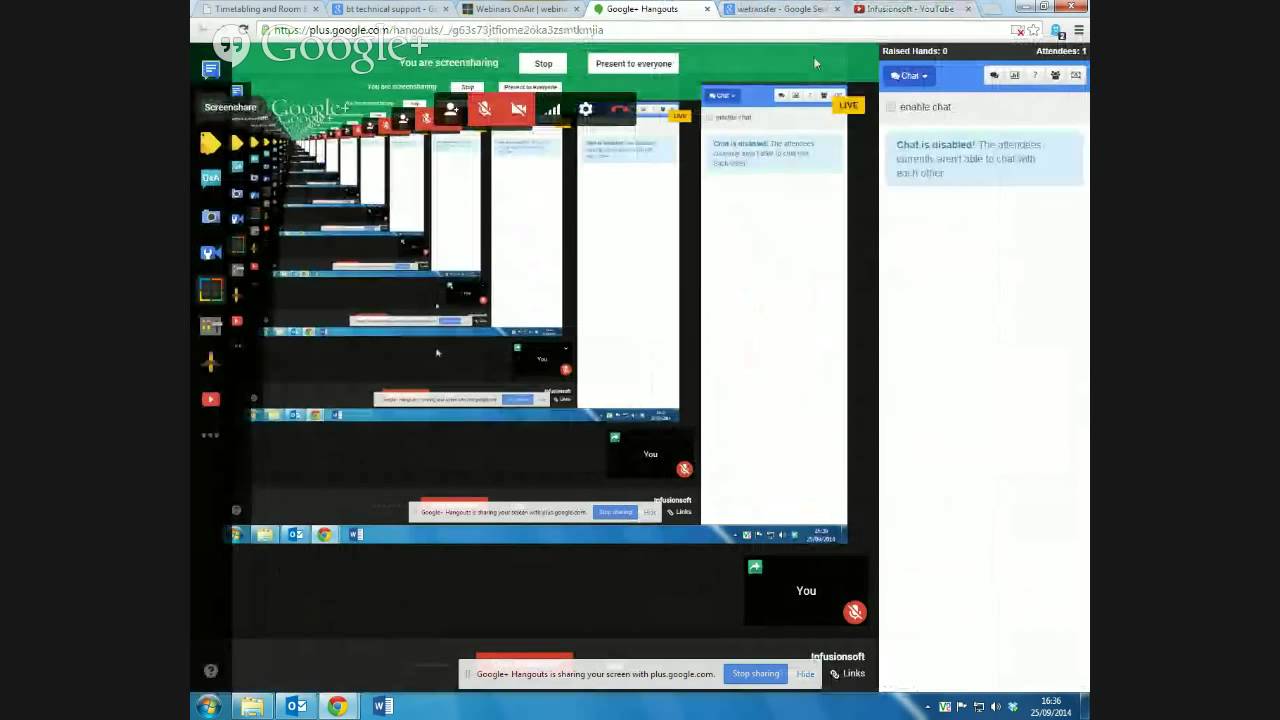Show hidden system tray icons arrow

[927, 707]
